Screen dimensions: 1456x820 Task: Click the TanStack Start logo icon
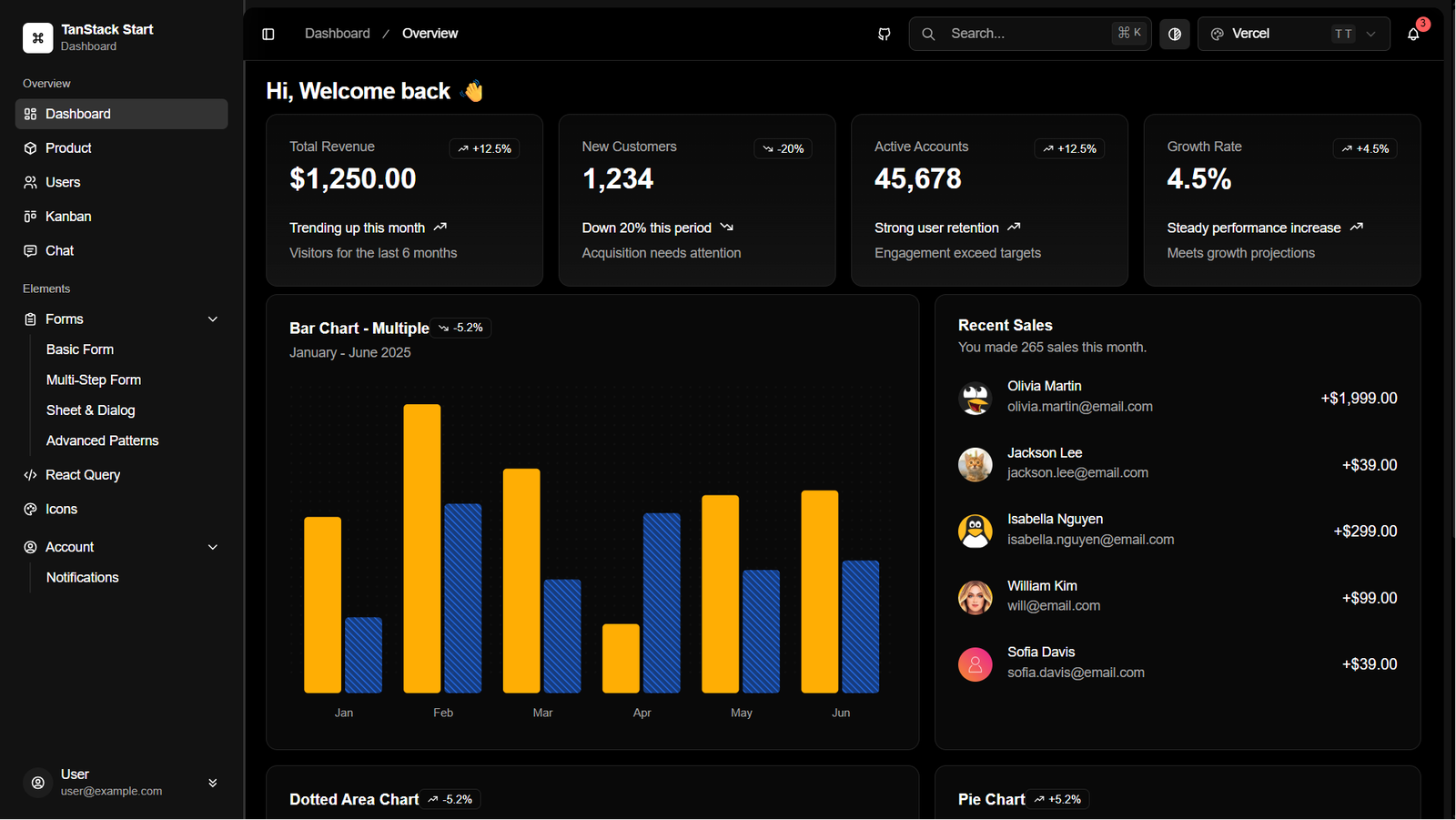[37, 37]
